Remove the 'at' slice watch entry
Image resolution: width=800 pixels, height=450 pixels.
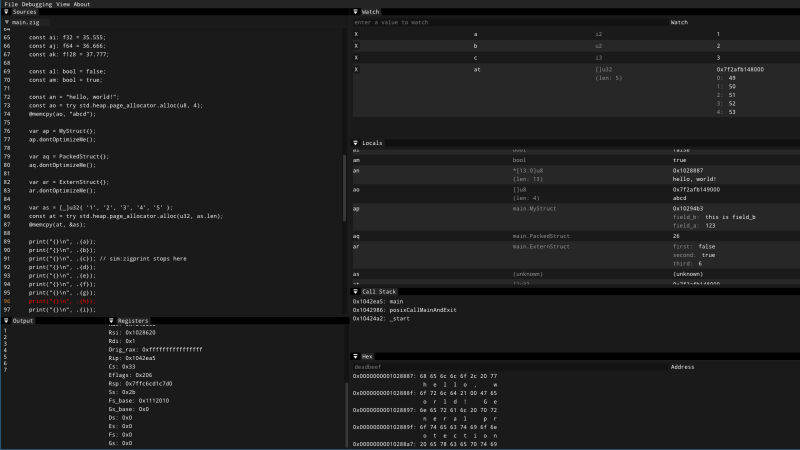coord(356,69)
